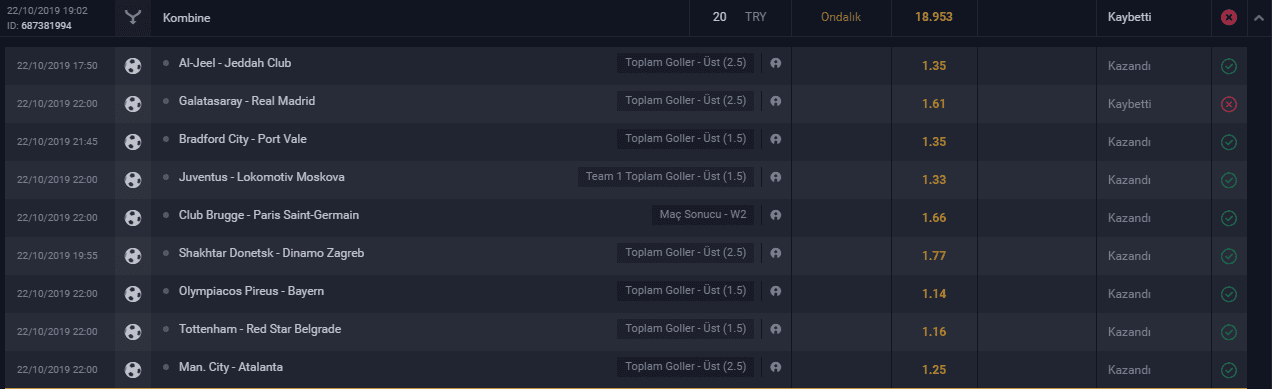The width and height of the screenshot is (1272, 389).
Task: Select the Kombine bet header label
Action: coord(185,17)
